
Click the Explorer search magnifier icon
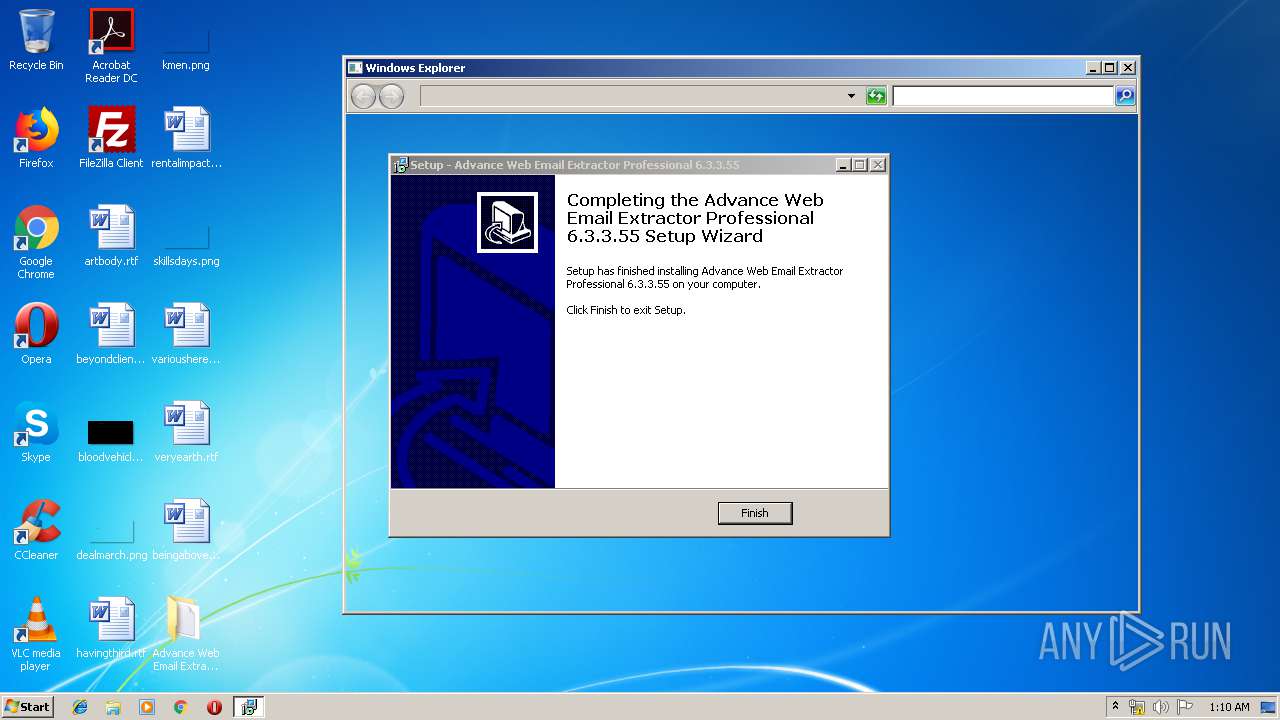click(x=1125, y=96)
